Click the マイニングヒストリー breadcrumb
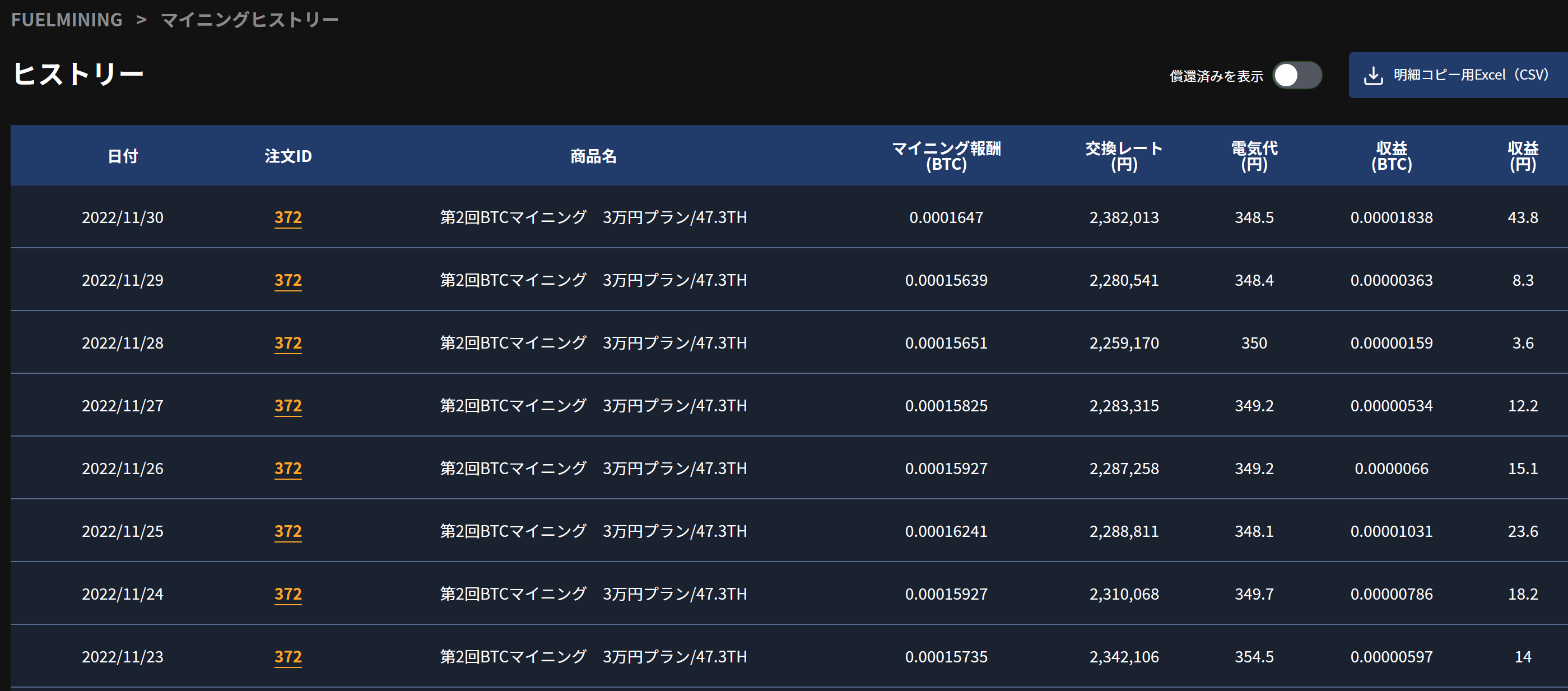This screenshot has height=691, width=1568. click(249, 20)
